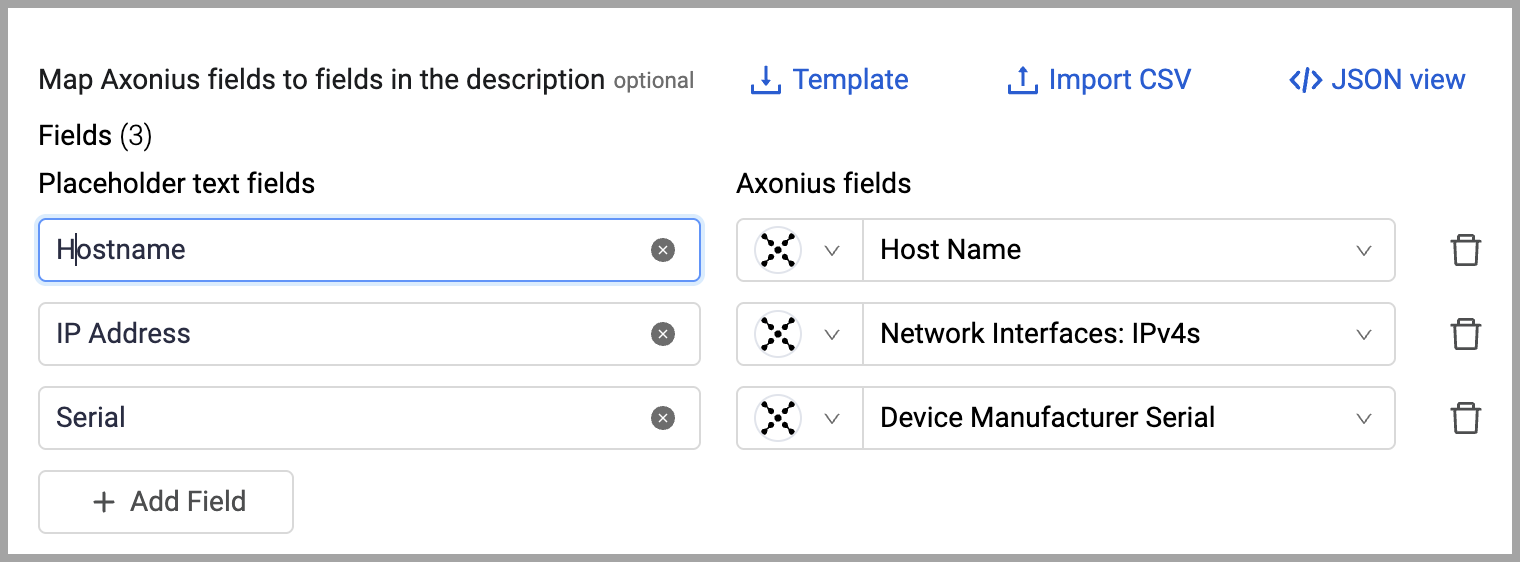The image size is (1520, 562).
Task: Download the mapping Template
Action: (x=829, y=80)
